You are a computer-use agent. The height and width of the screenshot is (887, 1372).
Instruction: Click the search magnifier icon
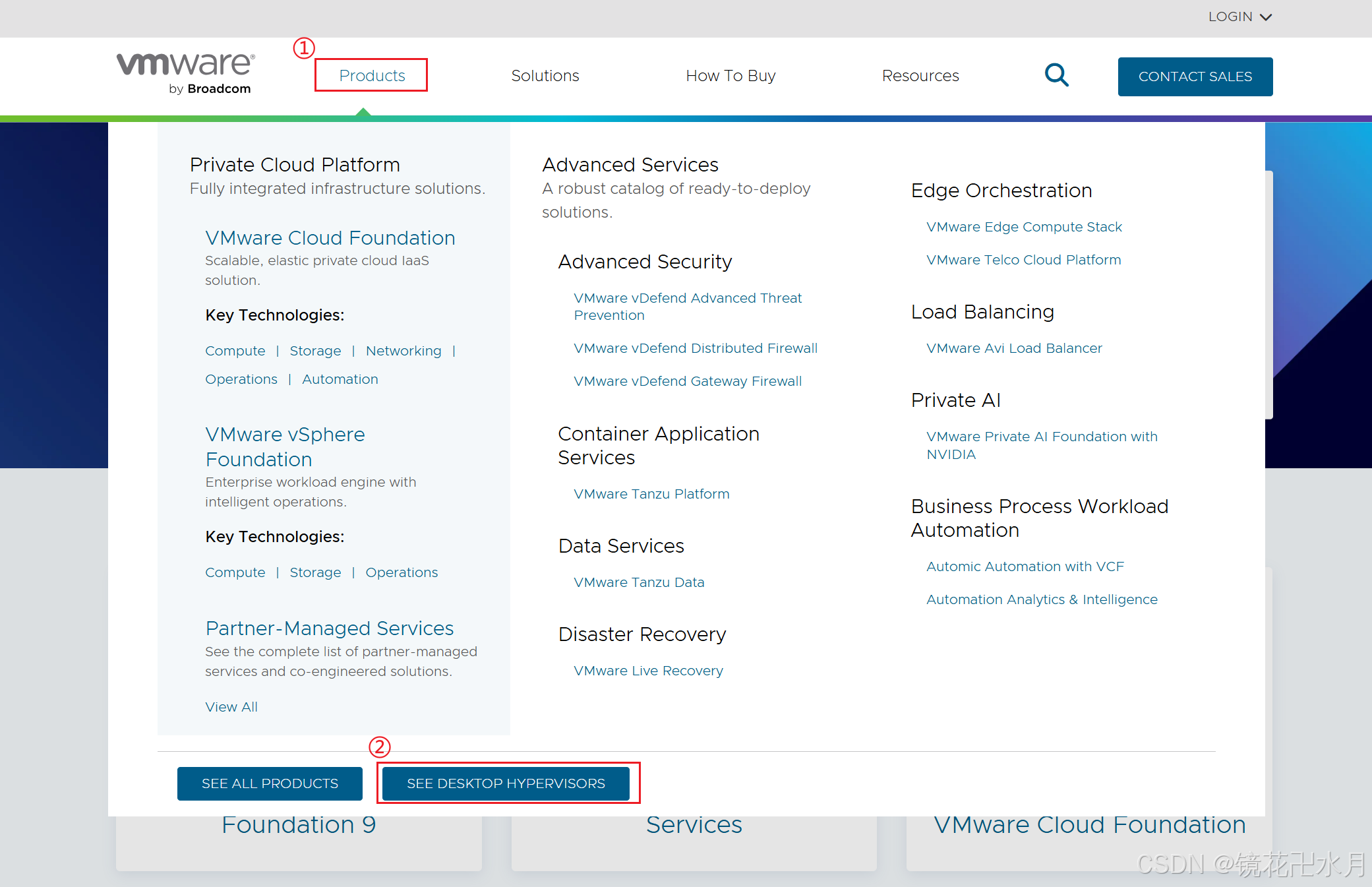click(1056, 75)
